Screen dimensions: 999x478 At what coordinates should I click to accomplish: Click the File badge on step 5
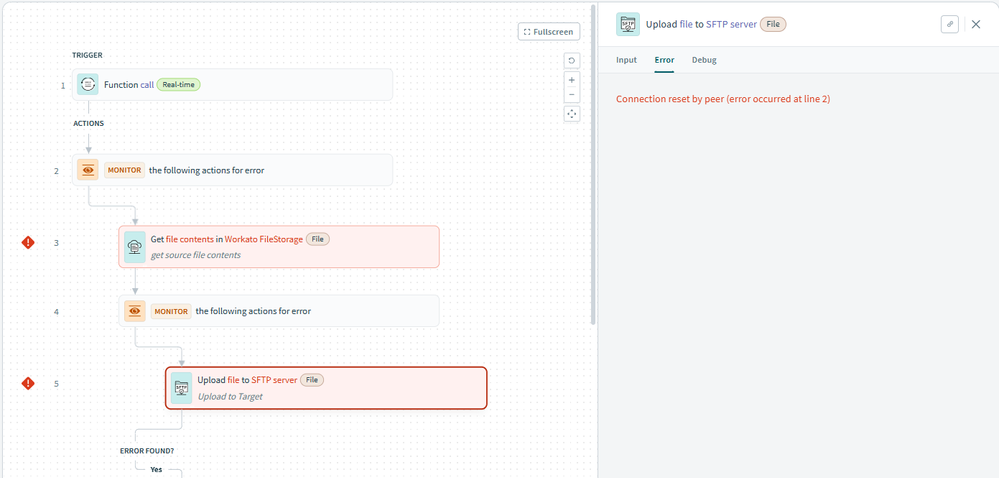point(312,380)
